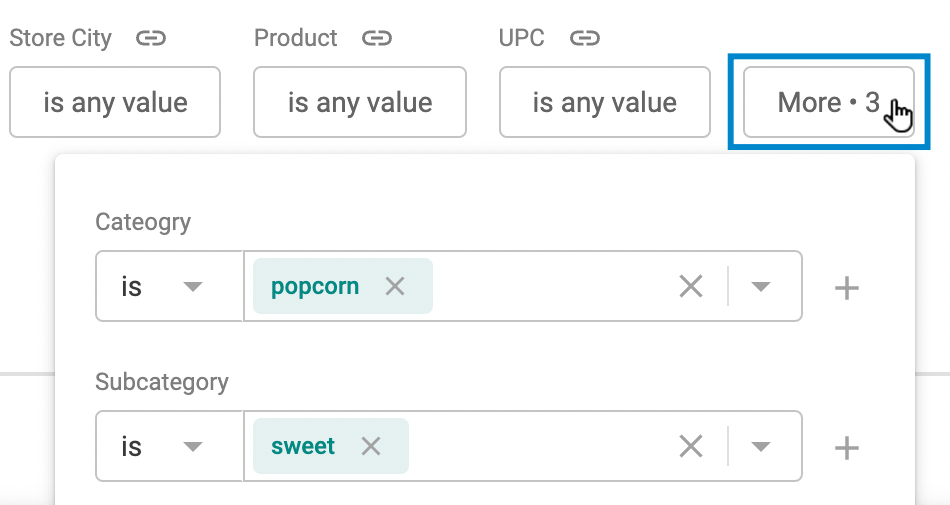This screenshot has height=505, width=950.
Task: Select the popcorn value chip text
Action: [x=315, y=286]
